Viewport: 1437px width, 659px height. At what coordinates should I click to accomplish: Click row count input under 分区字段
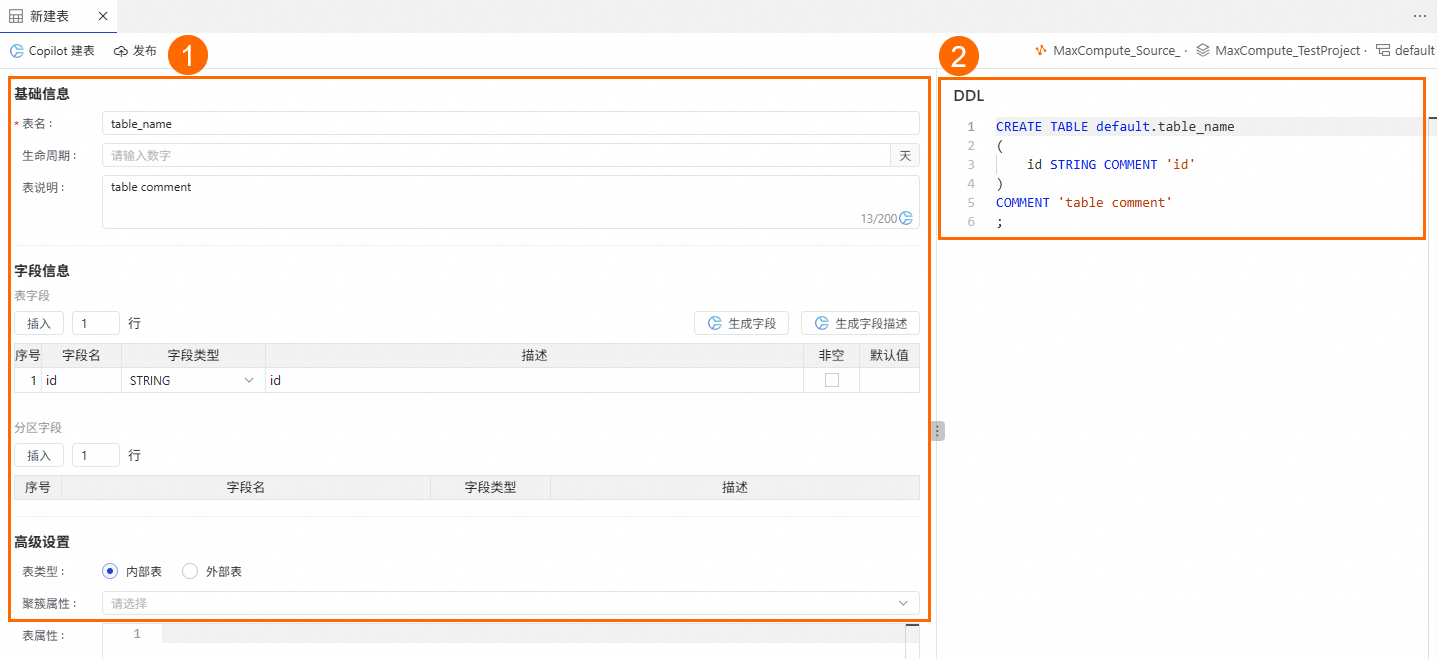[96, 455]
